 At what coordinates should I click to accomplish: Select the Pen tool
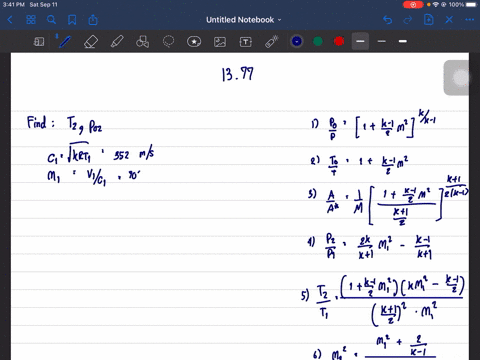[65, 42]
